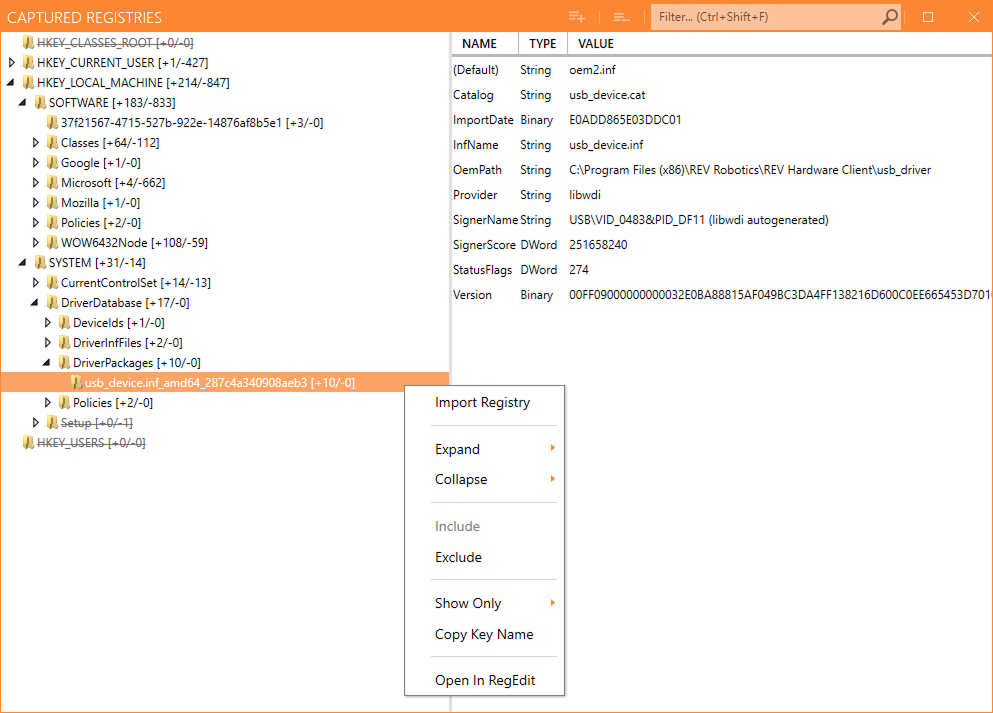Click the NAME column header
This screenshot has height=713, width=993.
pos(479,44)
